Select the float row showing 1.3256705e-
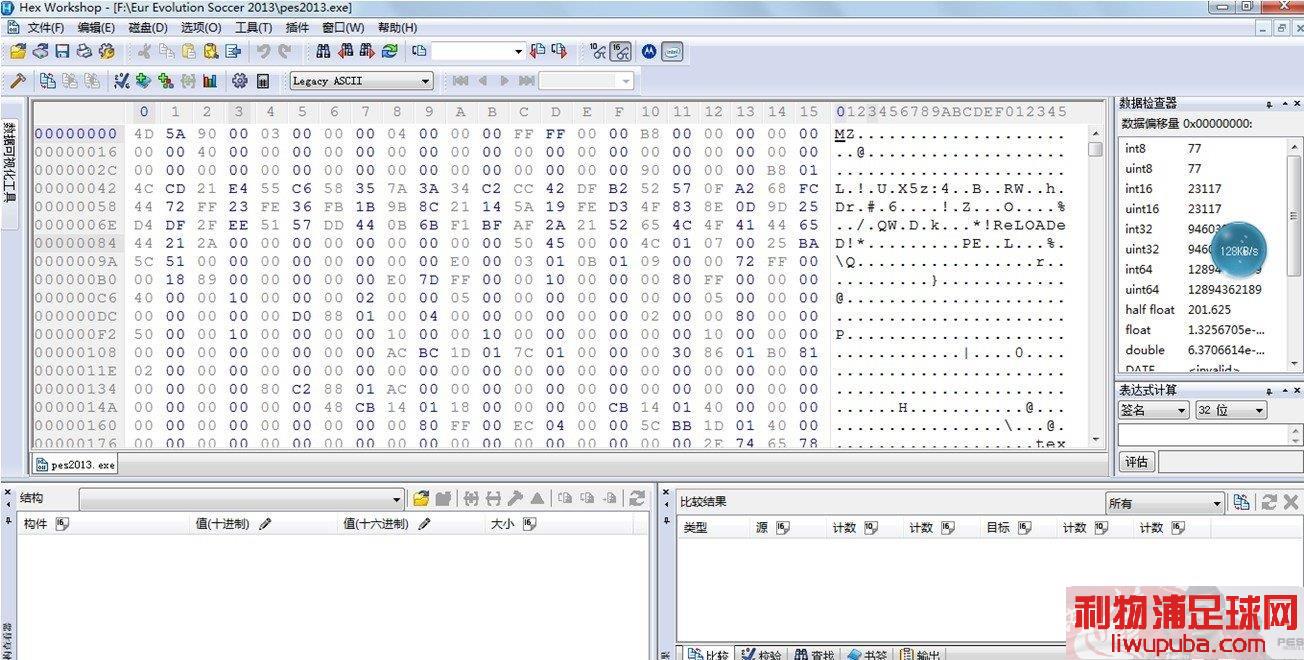Screen dimensions: 1304x660 [1203, 329]
